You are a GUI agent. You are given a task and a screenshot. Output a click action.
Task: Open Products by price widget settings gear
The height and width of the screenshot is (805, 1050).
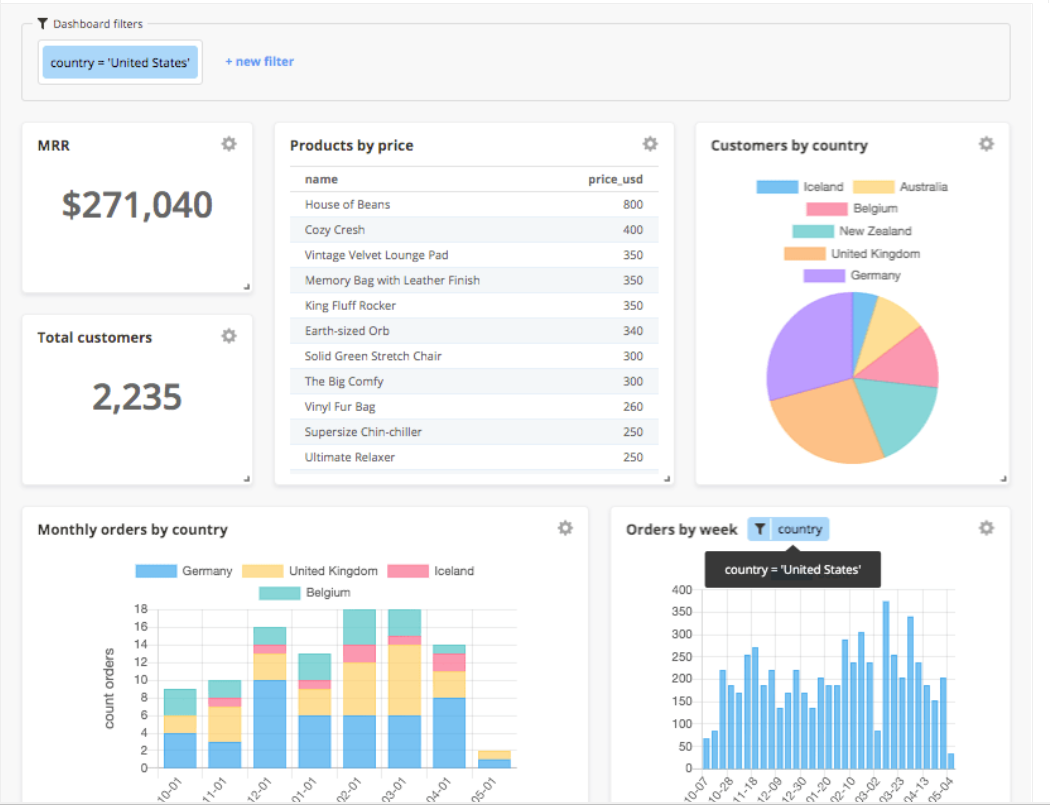coord(650,144)
